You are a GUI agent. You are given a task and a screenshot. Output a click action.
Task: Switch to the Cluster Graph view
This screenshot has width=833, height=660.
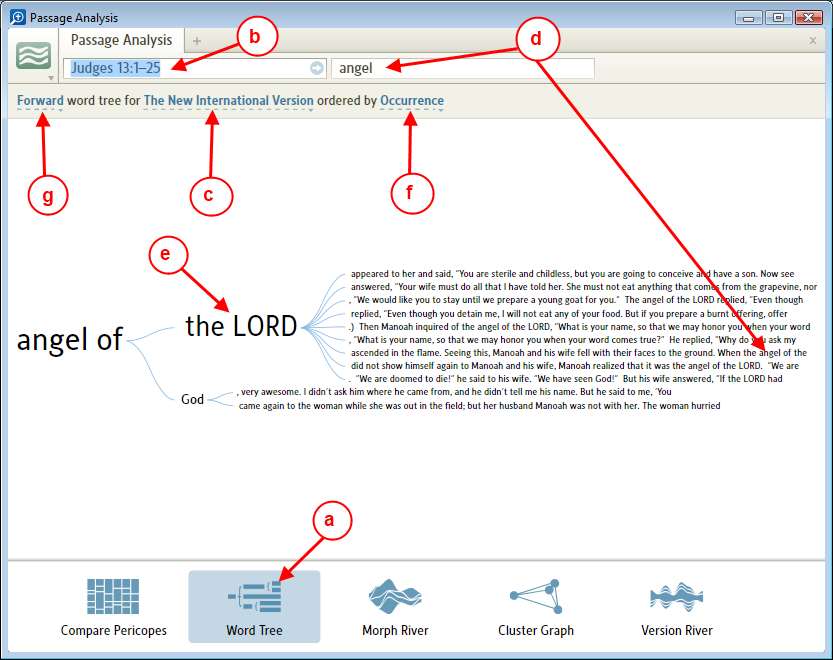click(x=536, y=607)
